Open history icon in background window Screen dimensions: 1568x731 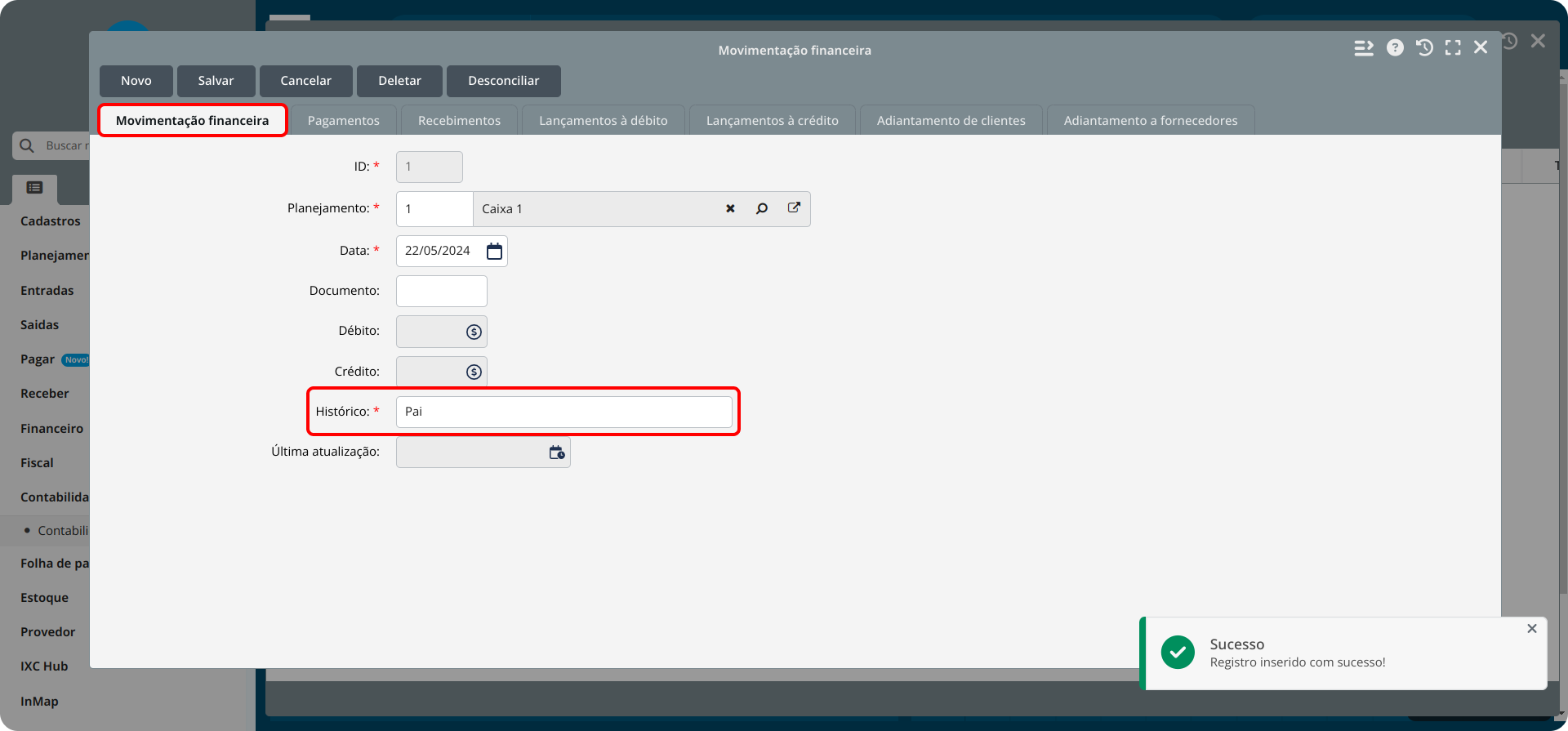[x=1510, y=41]
